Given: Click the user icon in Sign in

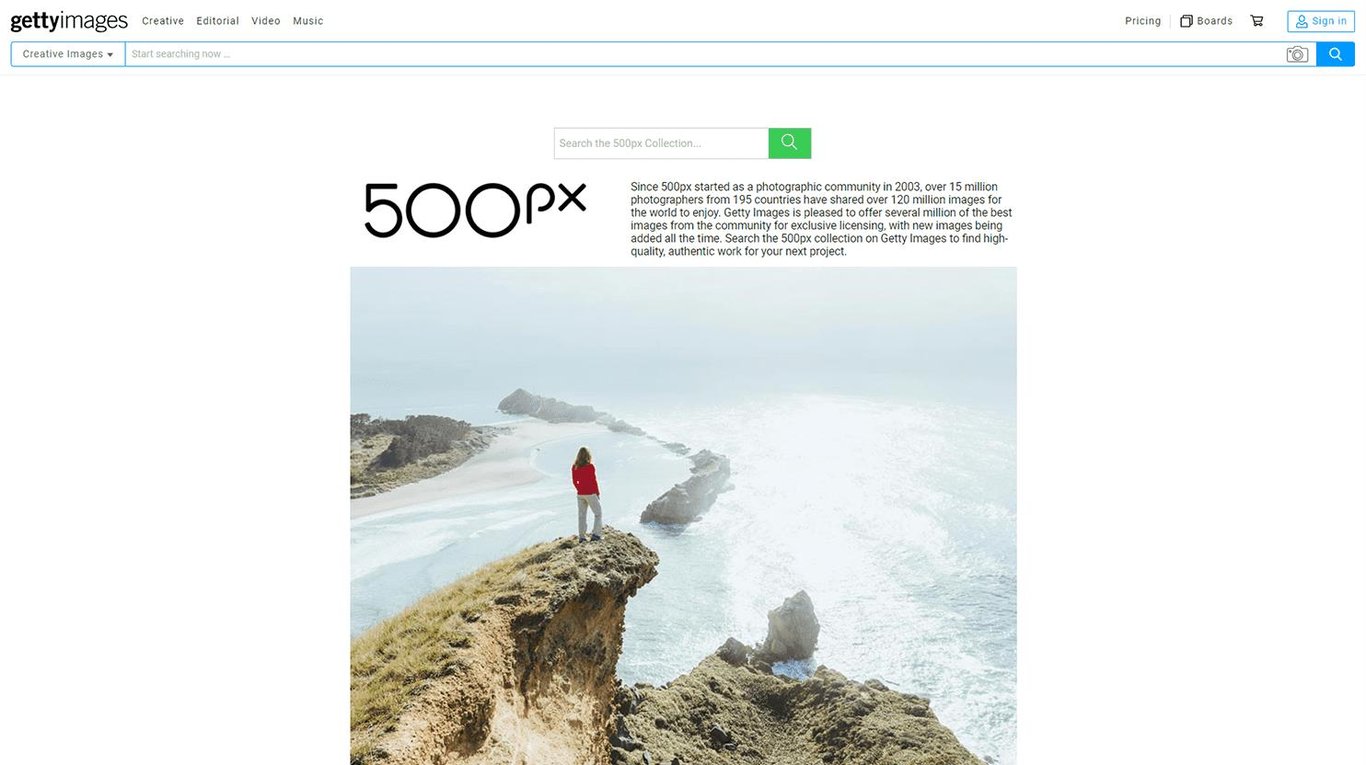Looking at the screenshot, I should pyautogui.click(x=1302, y=21).
